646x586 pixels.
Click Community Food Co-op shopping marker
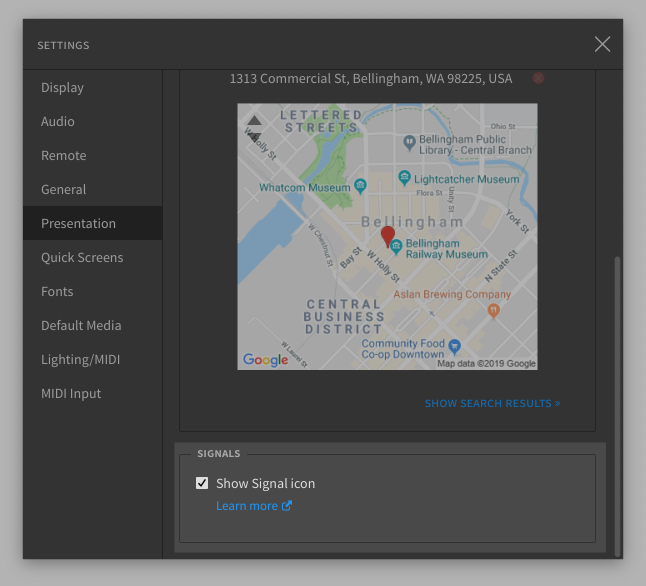point(454,346)
